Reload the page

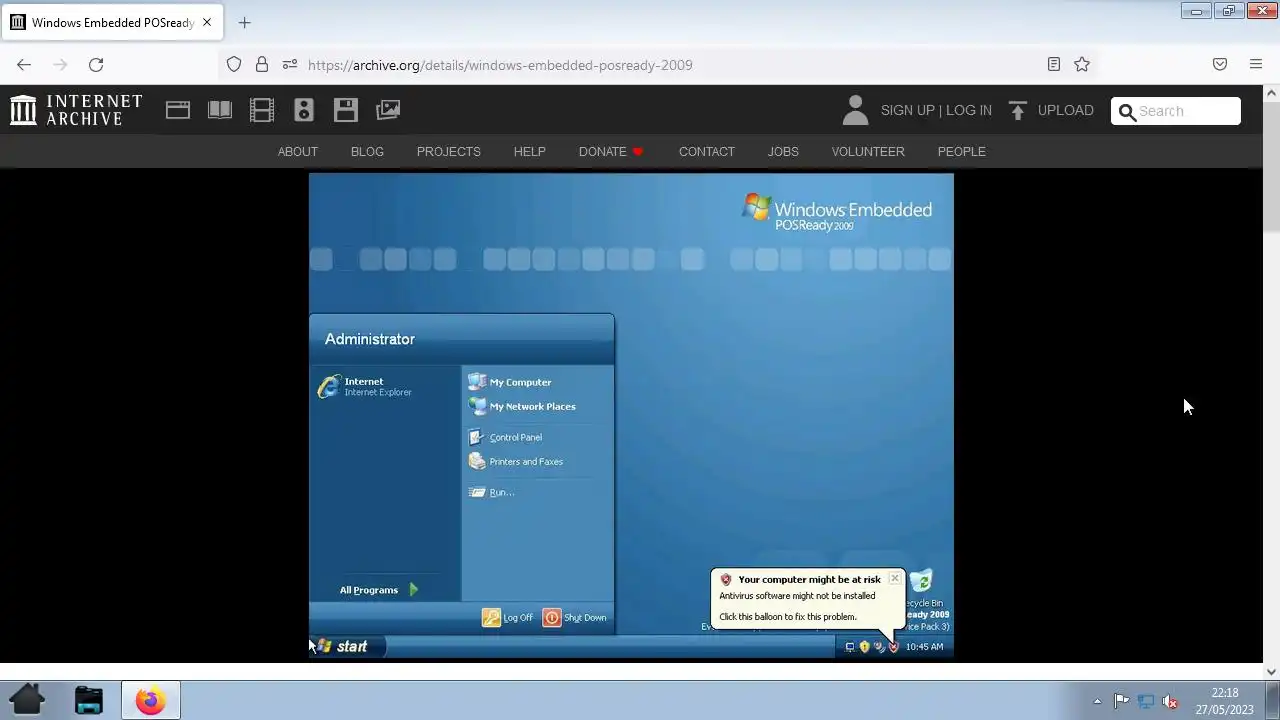point(96,64)
